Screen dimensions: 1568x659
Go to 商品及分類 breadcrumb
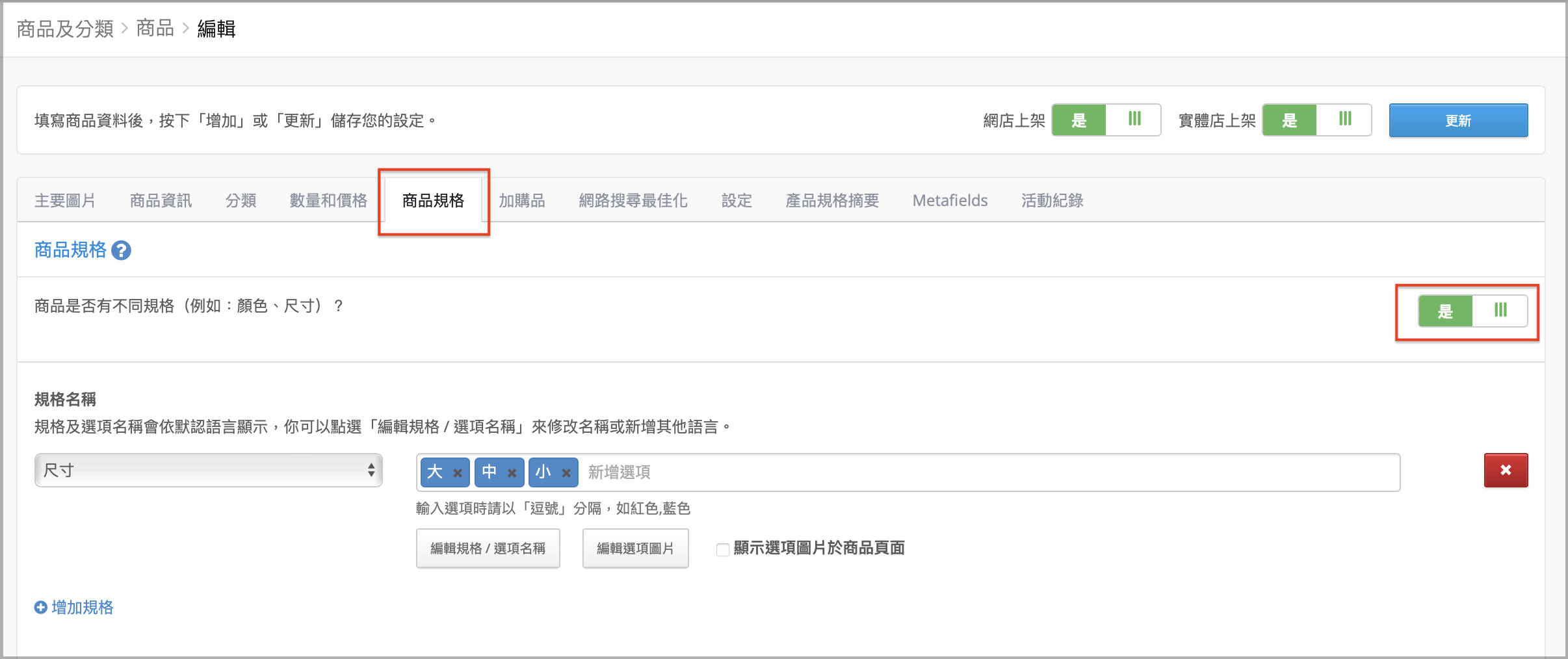click(x=65, y=29)
